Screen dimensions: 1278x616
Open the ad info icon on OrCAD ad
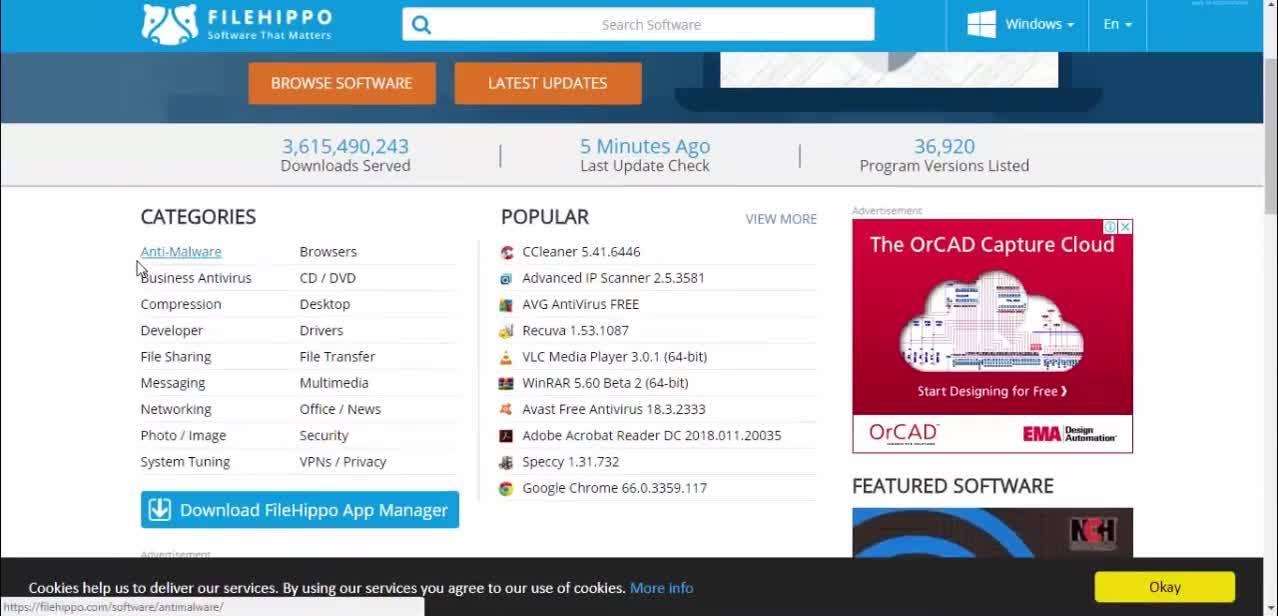1110,227
